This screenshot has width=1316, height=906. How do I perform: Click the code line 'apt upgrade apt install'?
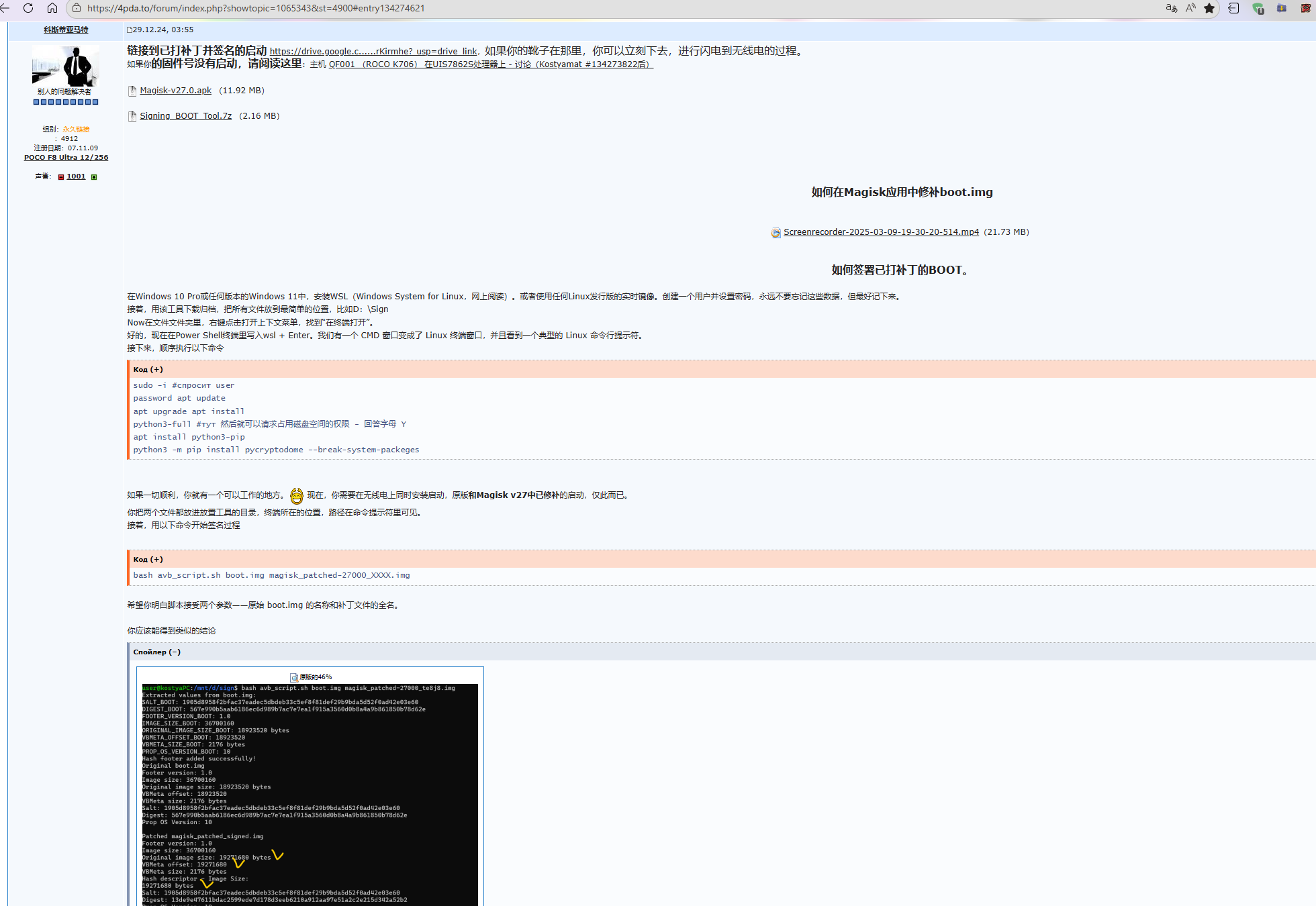click(x=189, y=411)
